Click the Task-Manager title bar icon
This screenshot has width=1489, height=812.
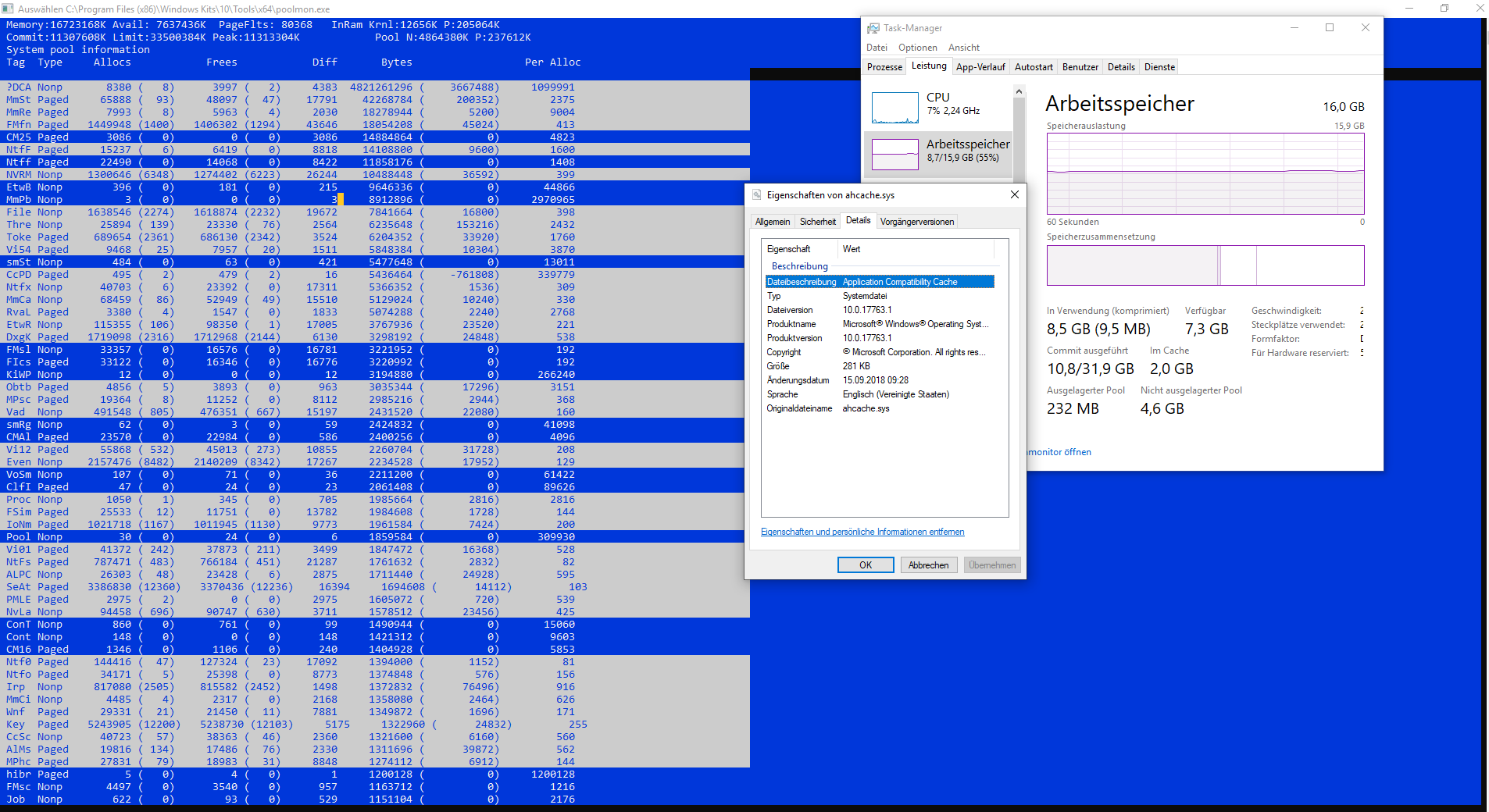[873, 28]
